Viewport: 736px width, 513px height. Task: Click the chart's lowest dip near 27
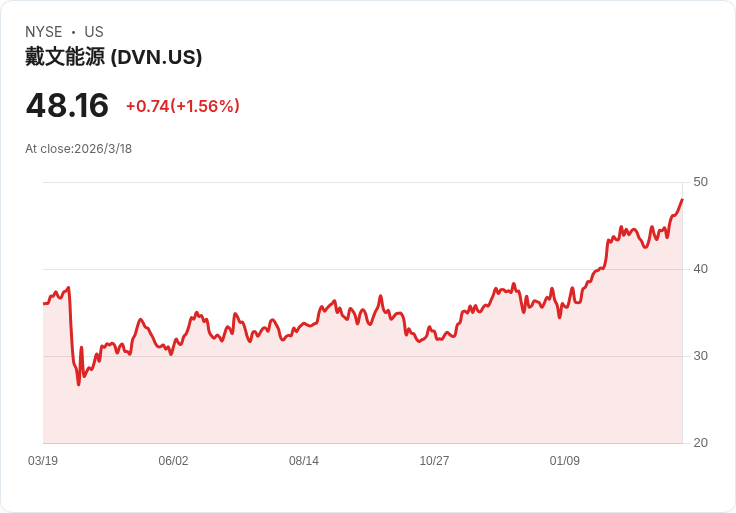[x=78, y=384]
